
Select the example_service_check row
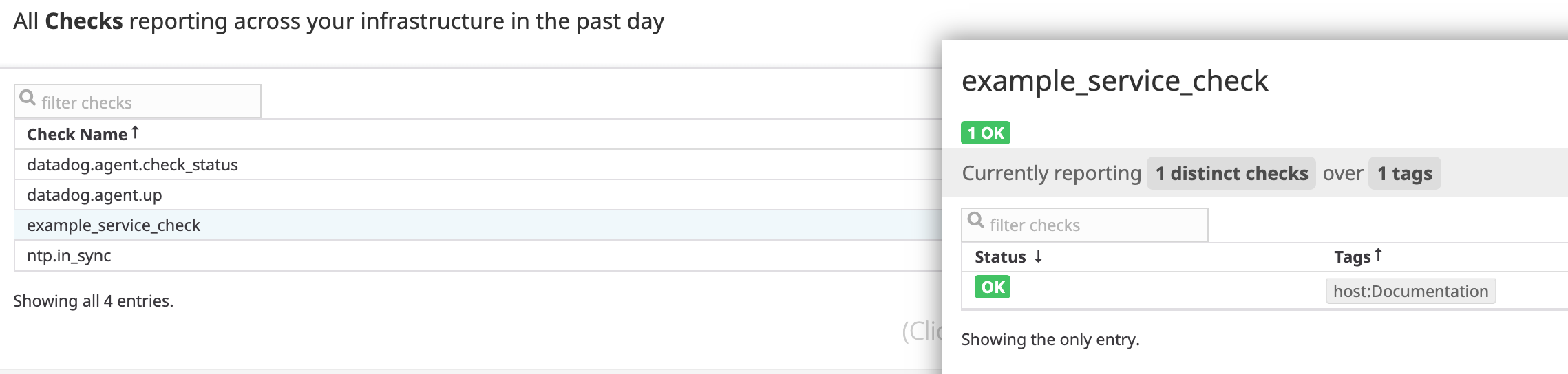[114, 225]
